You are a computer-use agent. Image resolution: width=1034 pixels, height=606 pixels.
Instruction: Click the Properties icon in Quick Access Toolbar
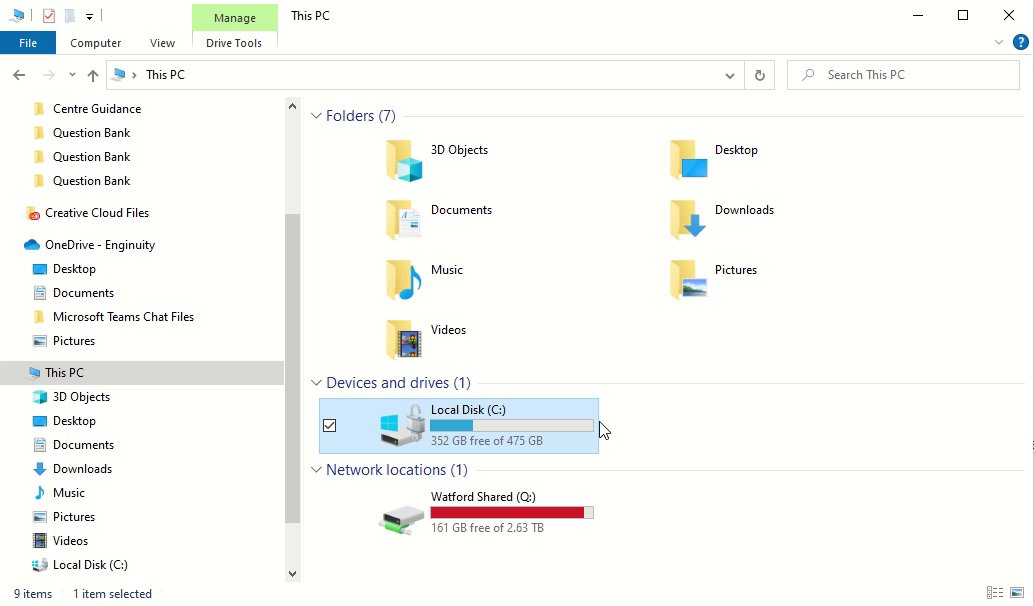[49, 16]
